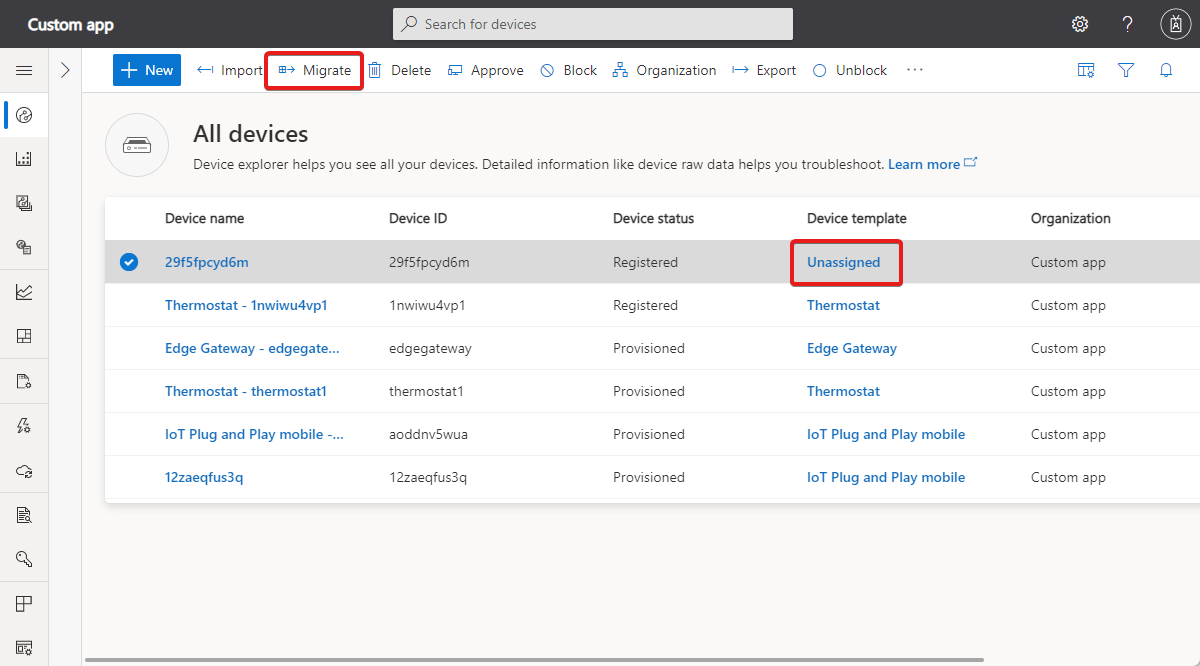Click the Approve toolbar command
Viewport: 1200px width, 666px height.
click(x=486, y=70)
